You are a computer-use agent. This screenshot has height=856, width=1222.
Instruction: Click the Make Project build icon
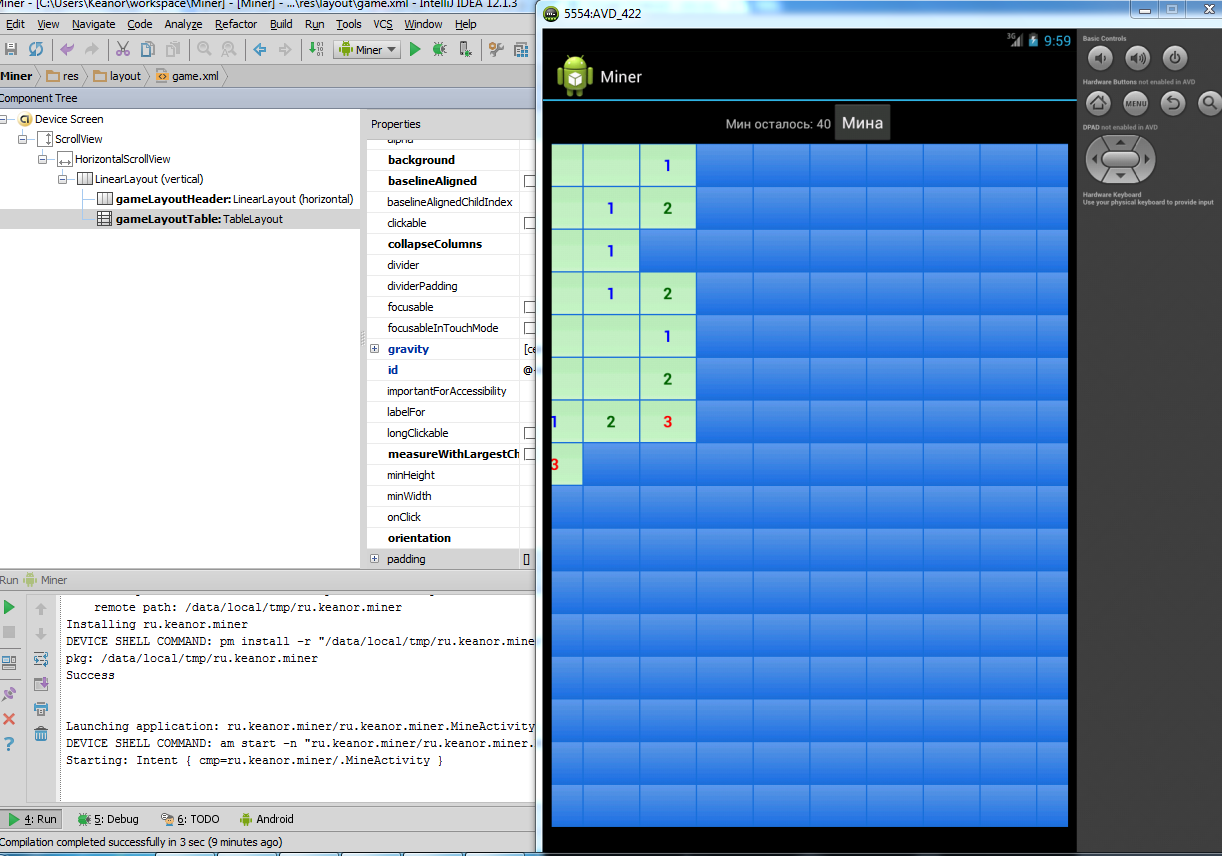[316, 49]
